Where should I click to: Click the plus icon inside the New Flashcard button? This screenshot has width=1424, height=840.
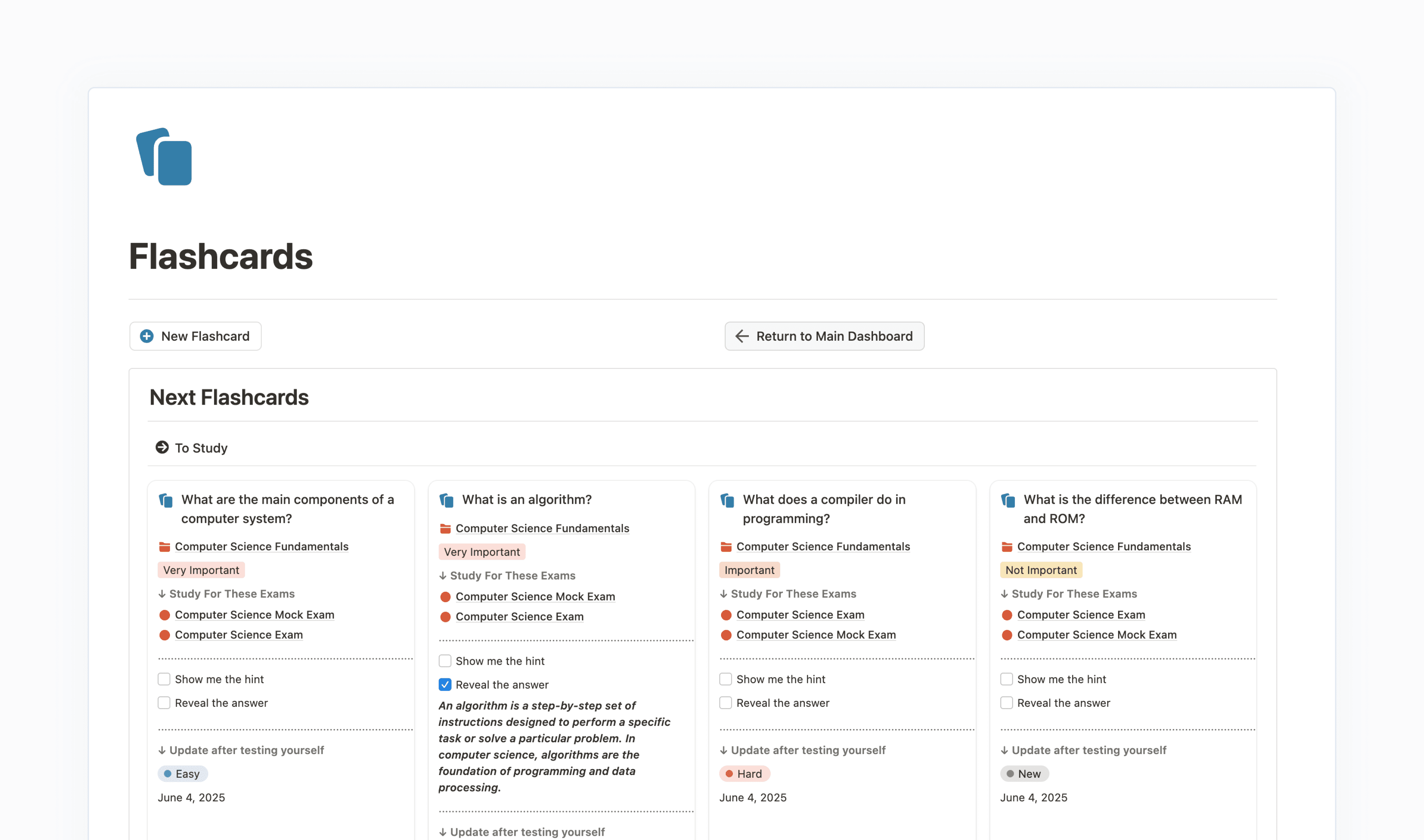pyautogui.click(x=147, y=336)
